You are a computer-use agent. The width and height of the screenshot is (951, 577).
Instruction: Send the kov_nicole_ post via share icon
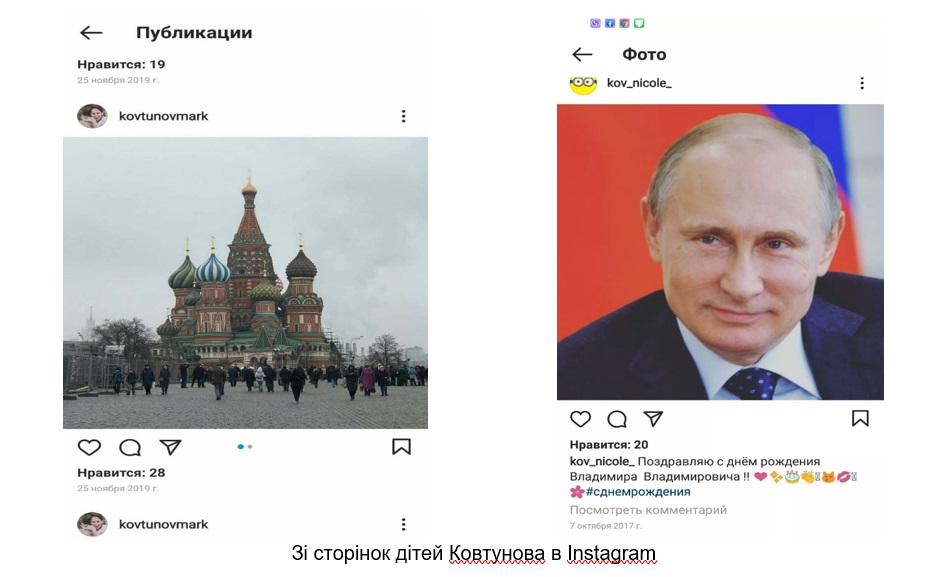[653, 419]
